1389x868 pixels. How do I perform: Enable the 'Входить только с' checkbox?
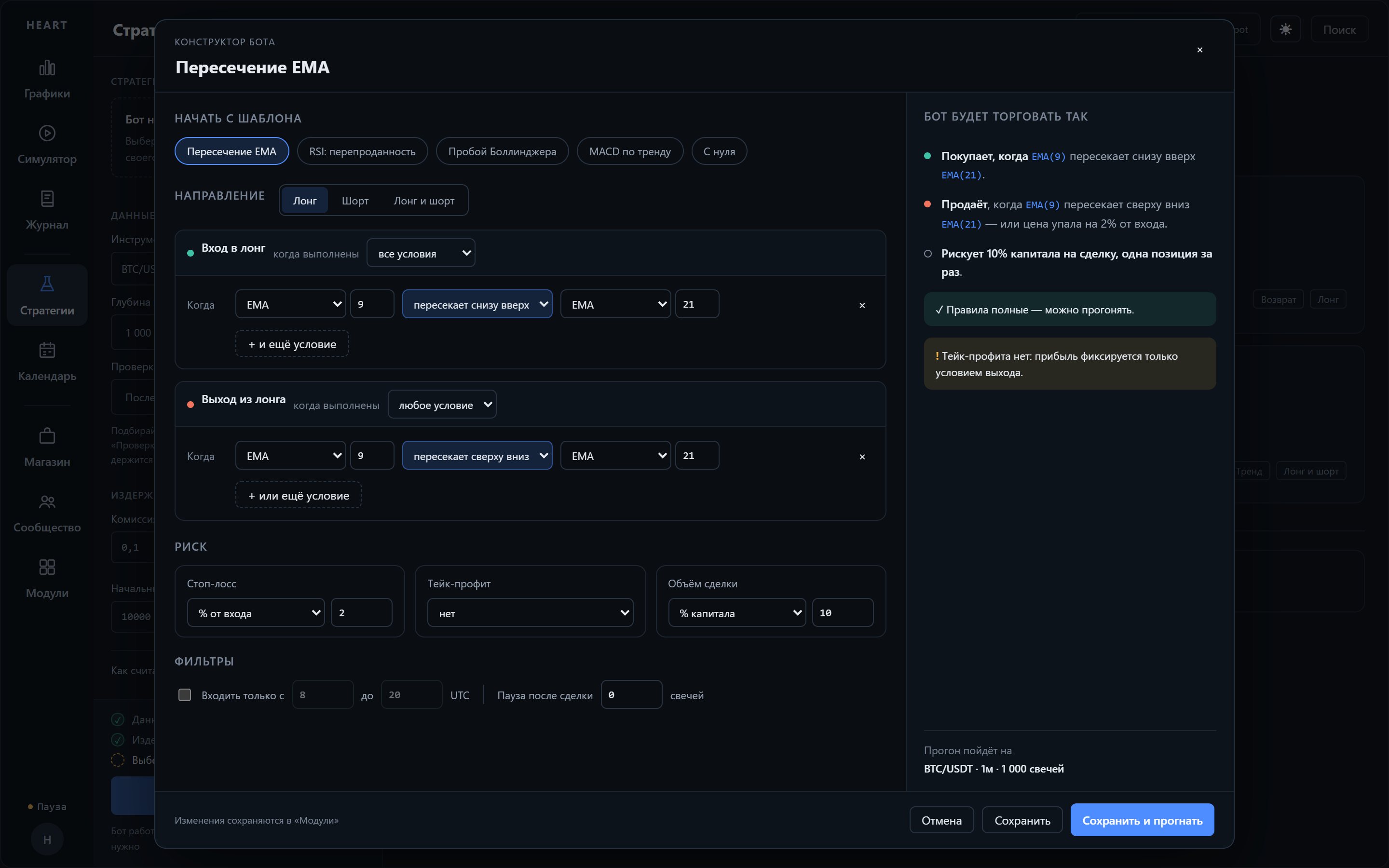[x=185, y=695]
